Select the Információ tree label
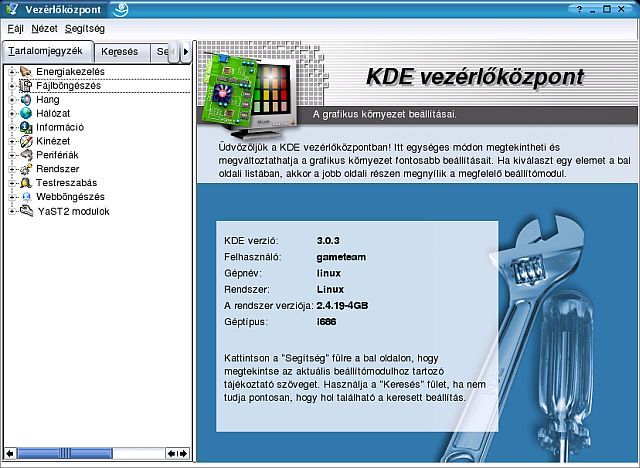This screenshot has height=468, width=640. pos(60,127)
